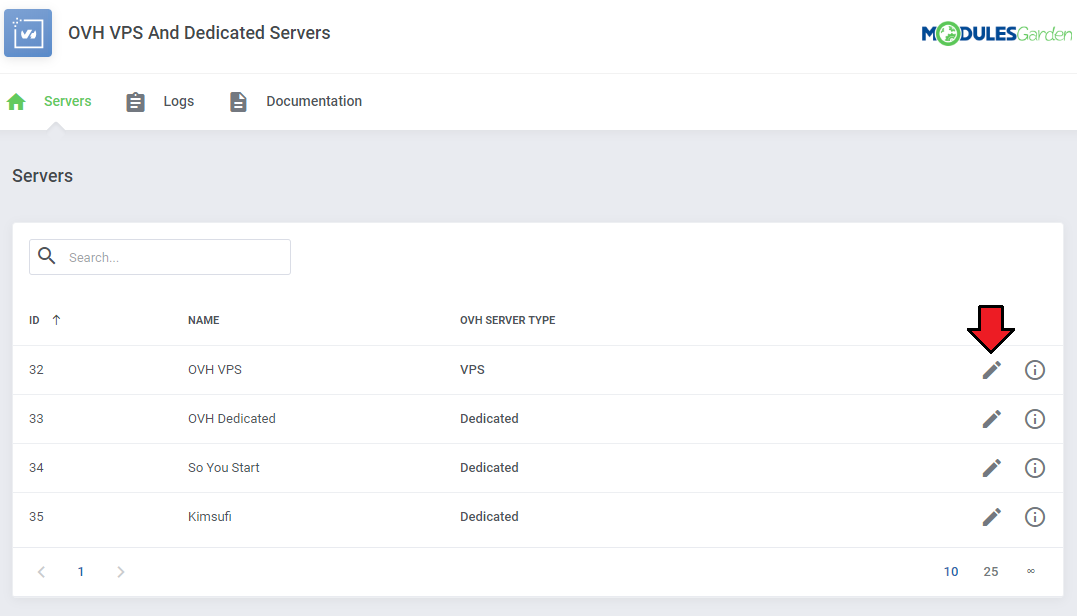Click the green home icon
This screenshot has width=1077, height=616.
16,102
